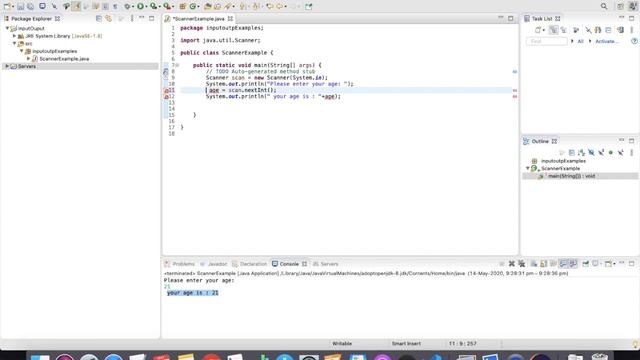Click the error marker on line 12

pyautogui.click(x=166, y=97)
